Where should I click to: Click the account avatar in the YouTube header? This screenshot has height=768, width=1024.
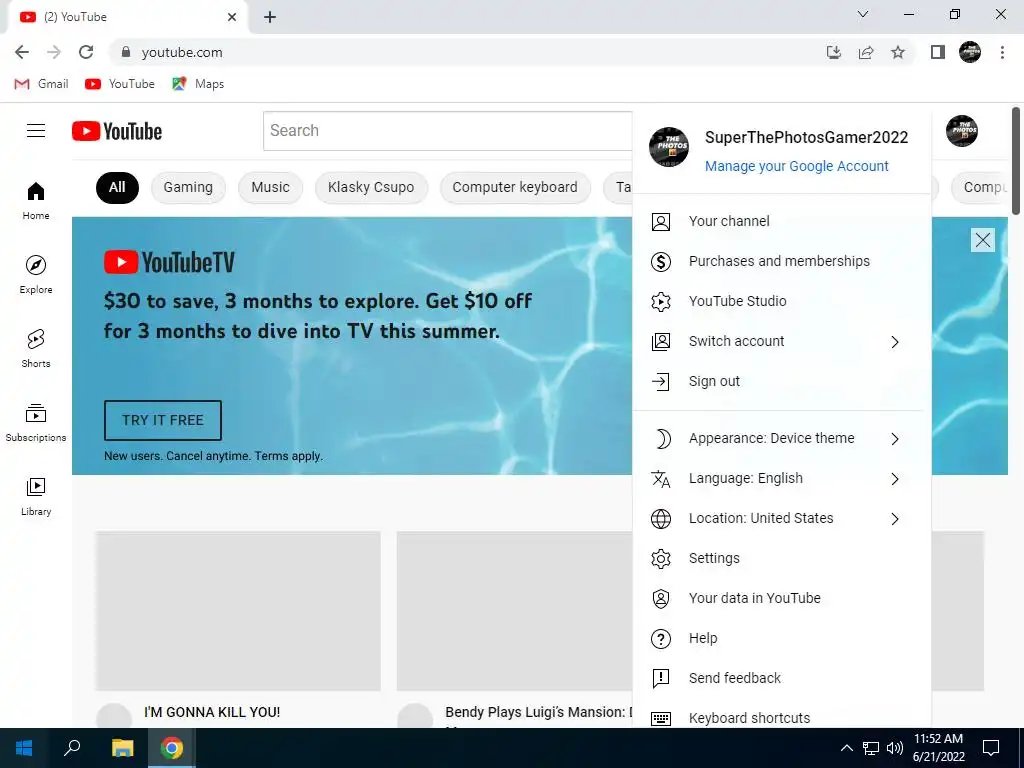(x=962, y=131)
